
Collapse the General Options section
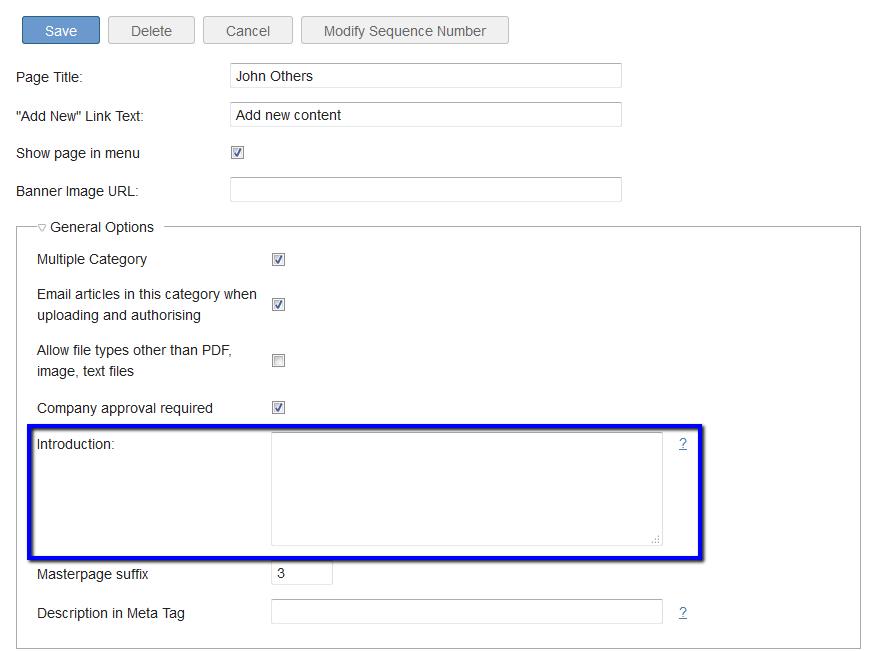click(42, 228)
